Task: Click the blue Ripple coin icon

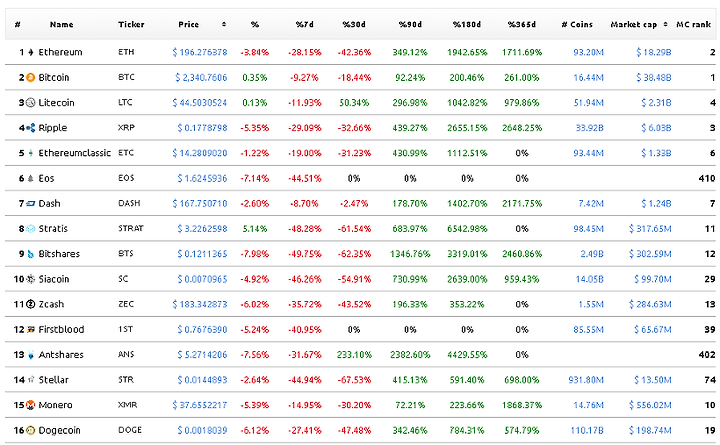Action: (30, 128)
